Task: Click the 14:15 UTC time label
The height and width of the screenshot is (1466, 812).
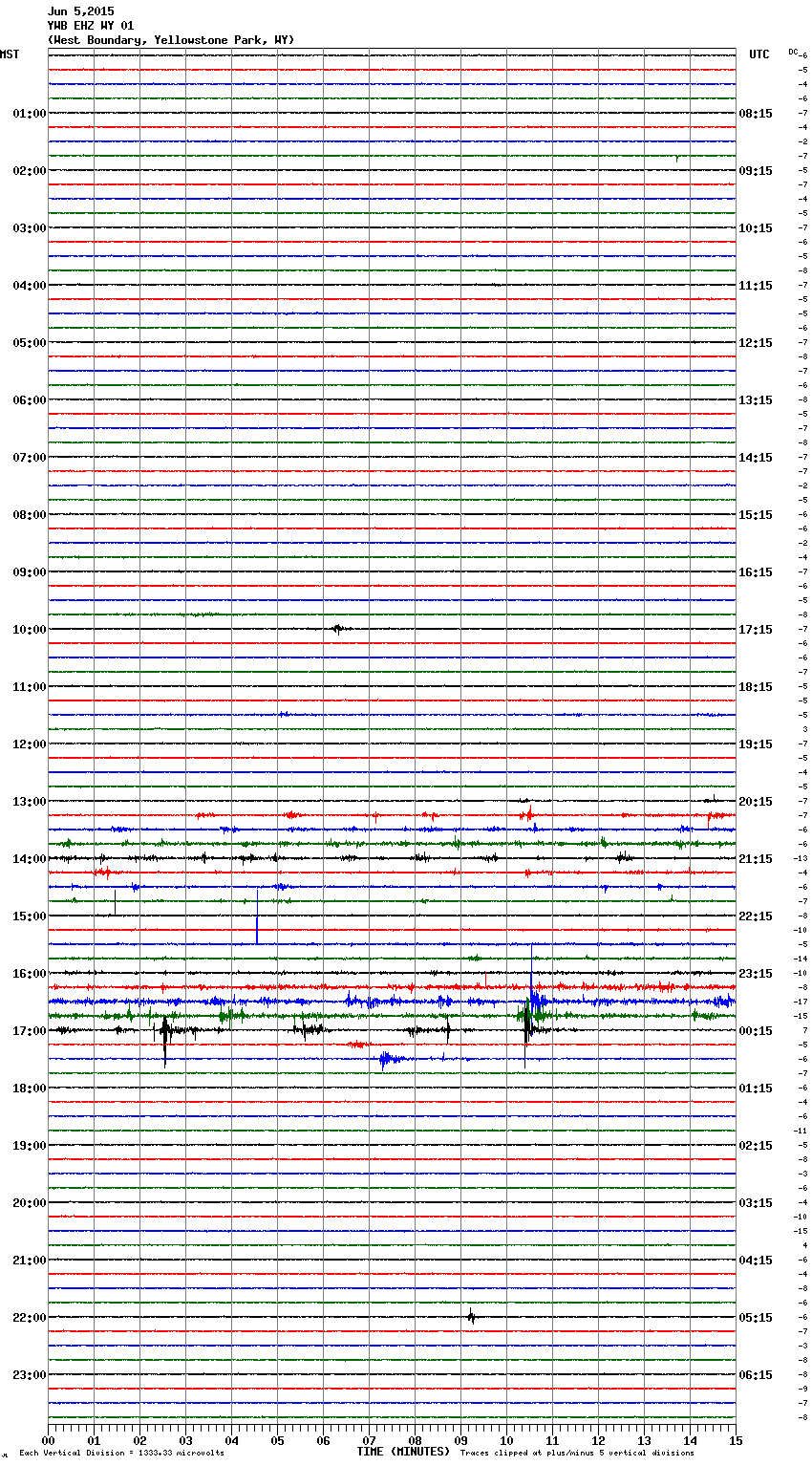Action: (x=756, y=458)
